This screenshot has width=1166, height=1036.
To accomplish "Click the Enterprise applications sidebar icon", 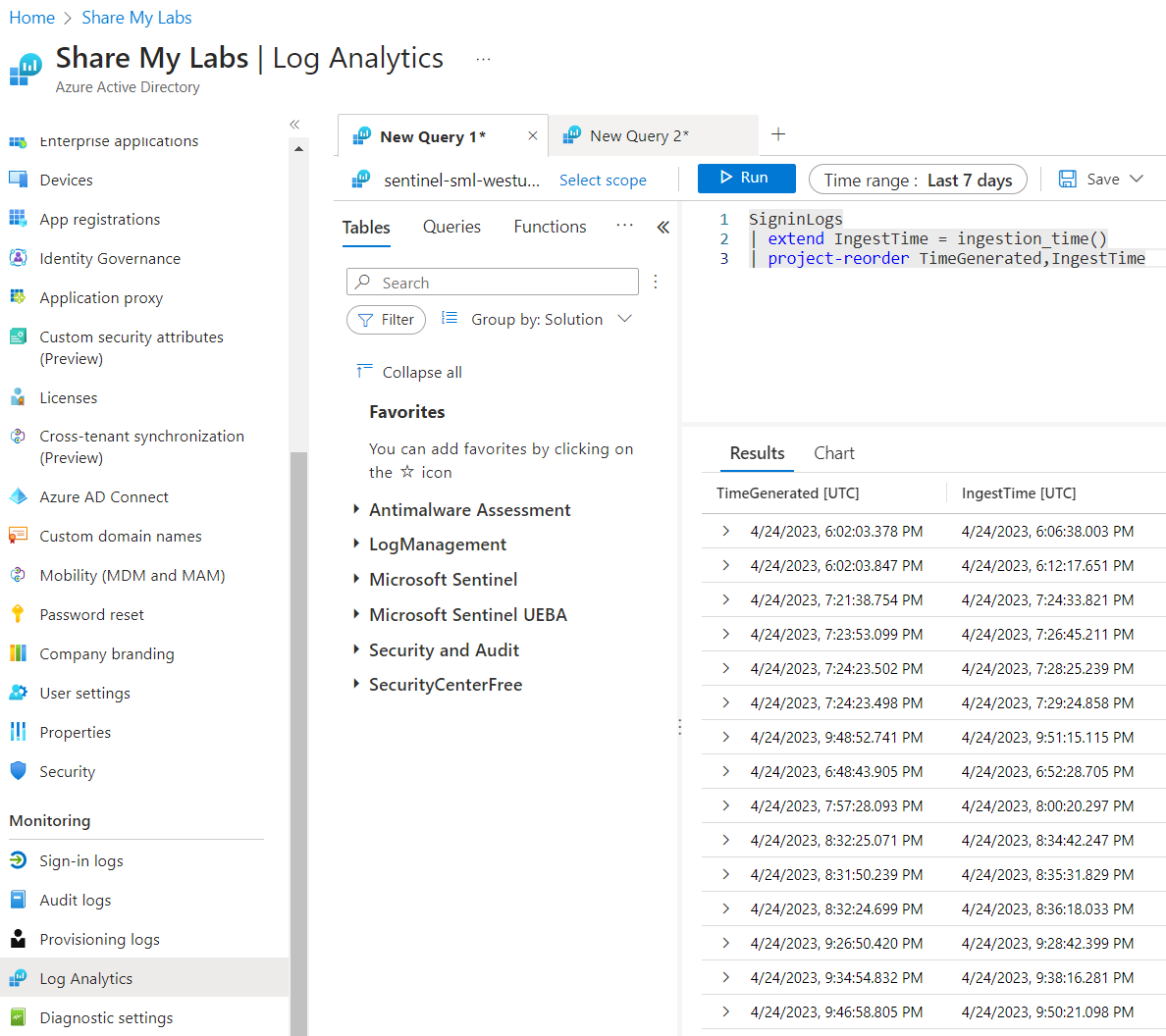I will (x=18, y=141).
